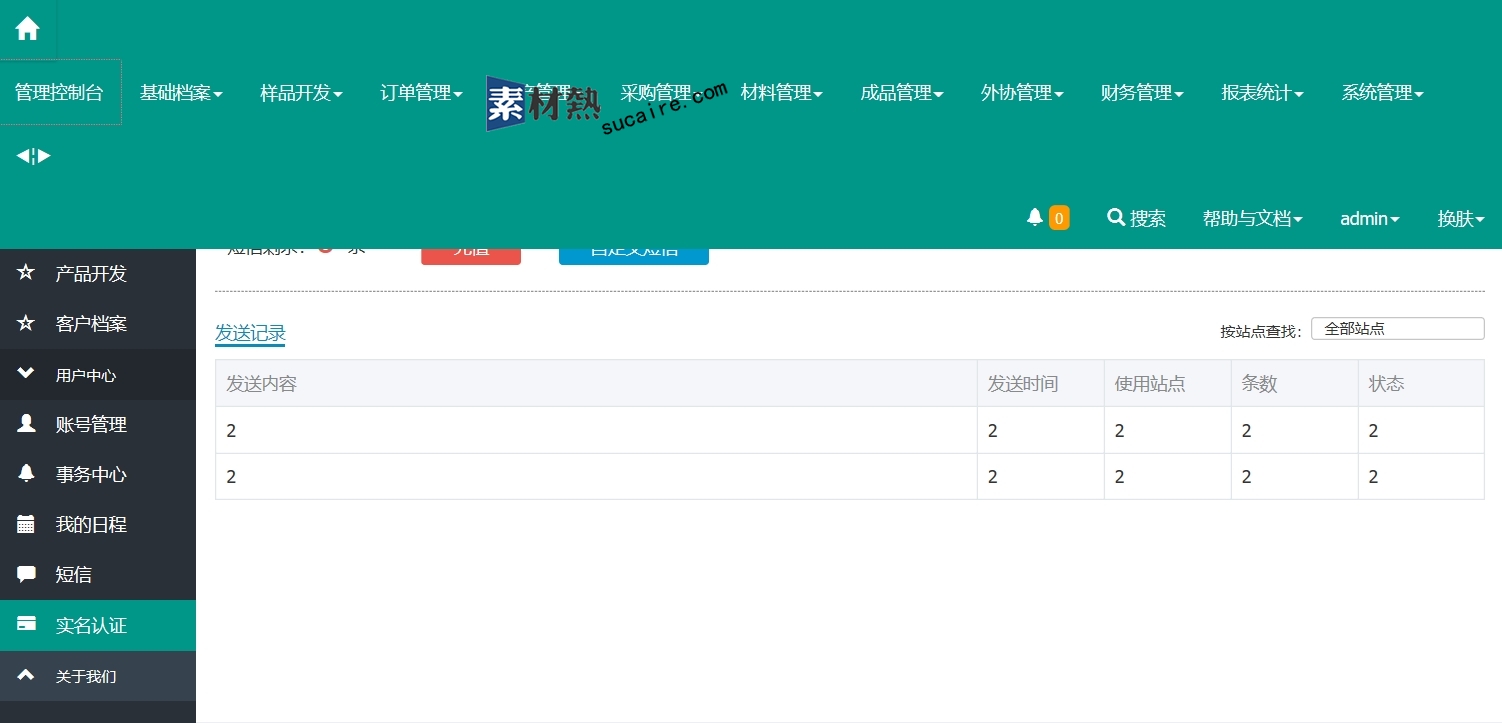Click speech bubble icon beside 短信

(x=26, y=574)
